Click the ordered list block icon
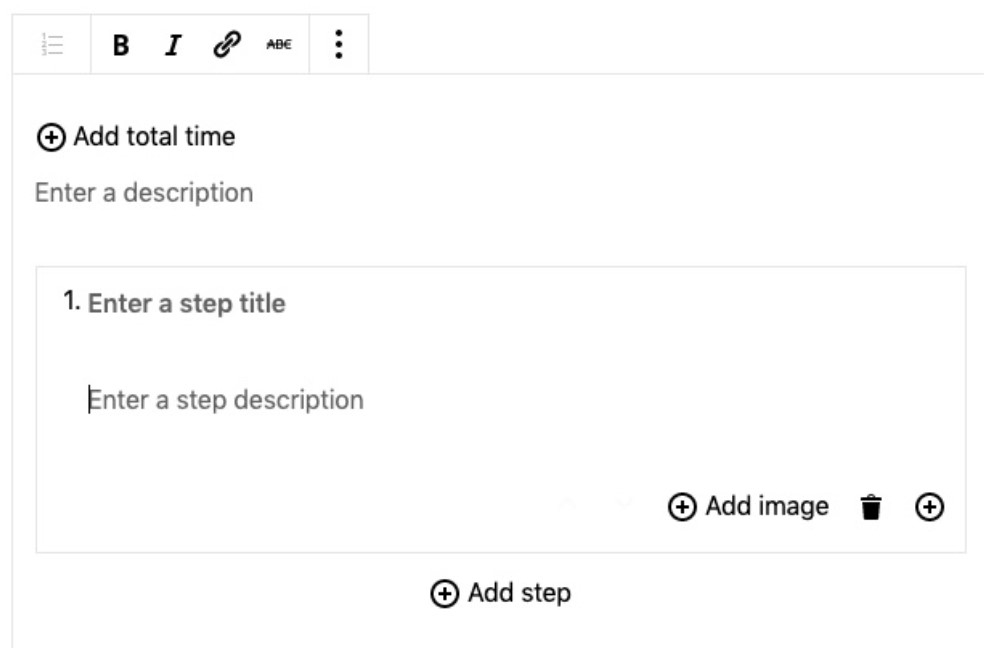 52,45
